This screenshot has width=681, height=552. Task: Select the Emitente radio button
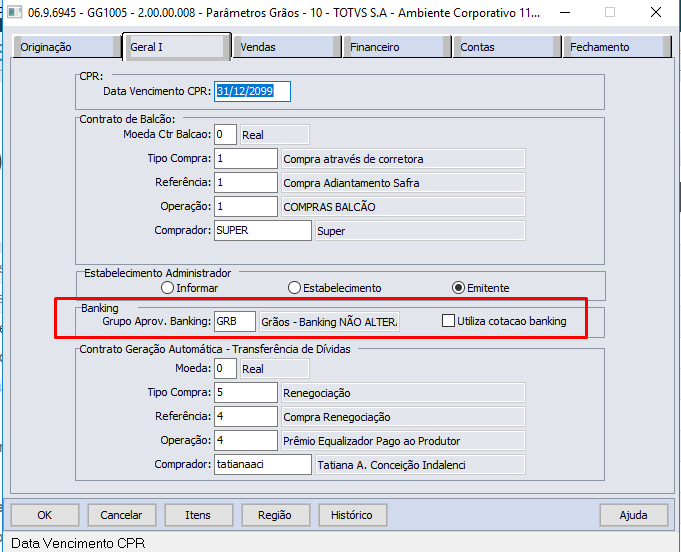459,288
